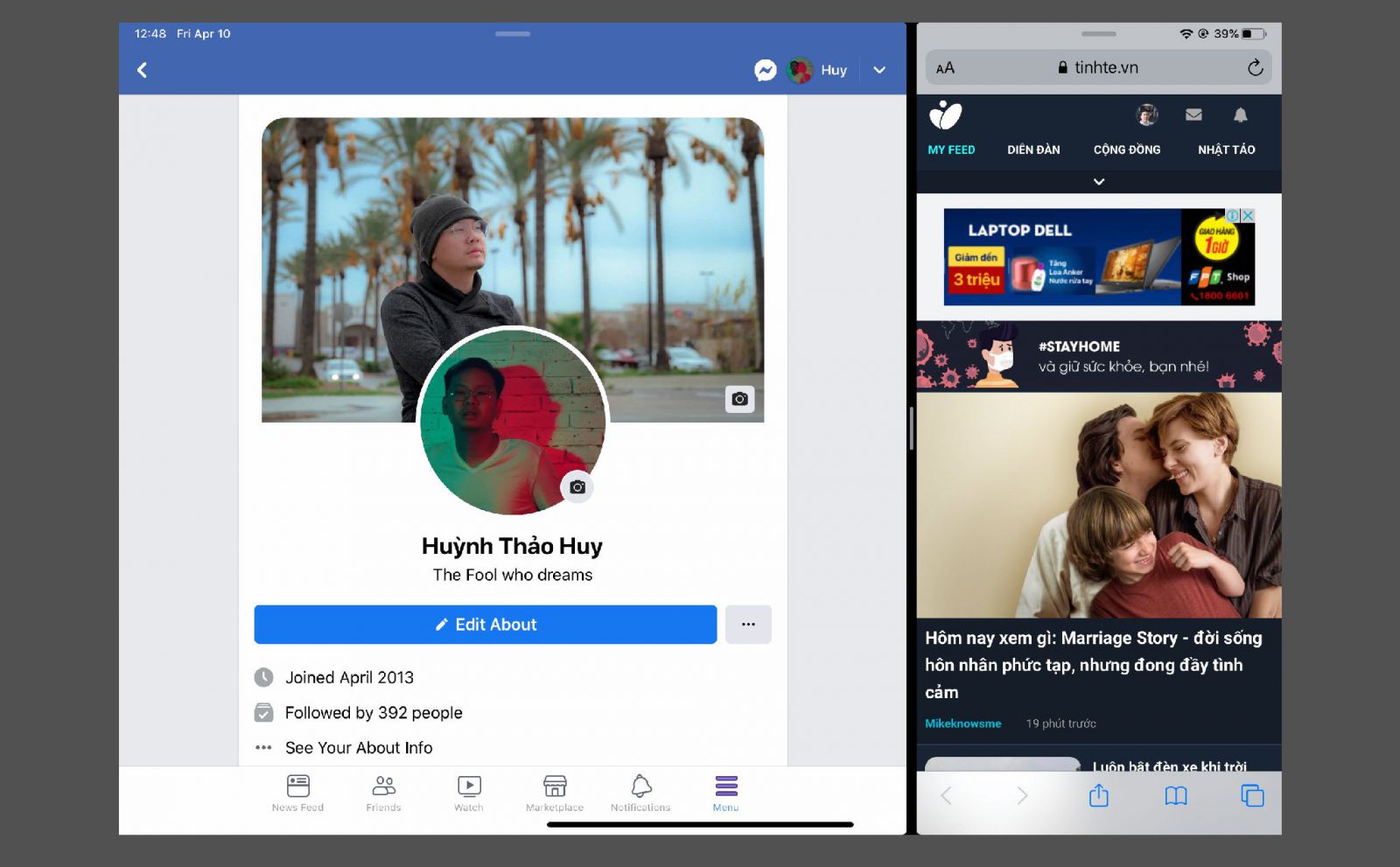The width and height of the screenshot is (1400, 867).
Task: Click the split view divider handle
Action: click(x=912, y=429)
